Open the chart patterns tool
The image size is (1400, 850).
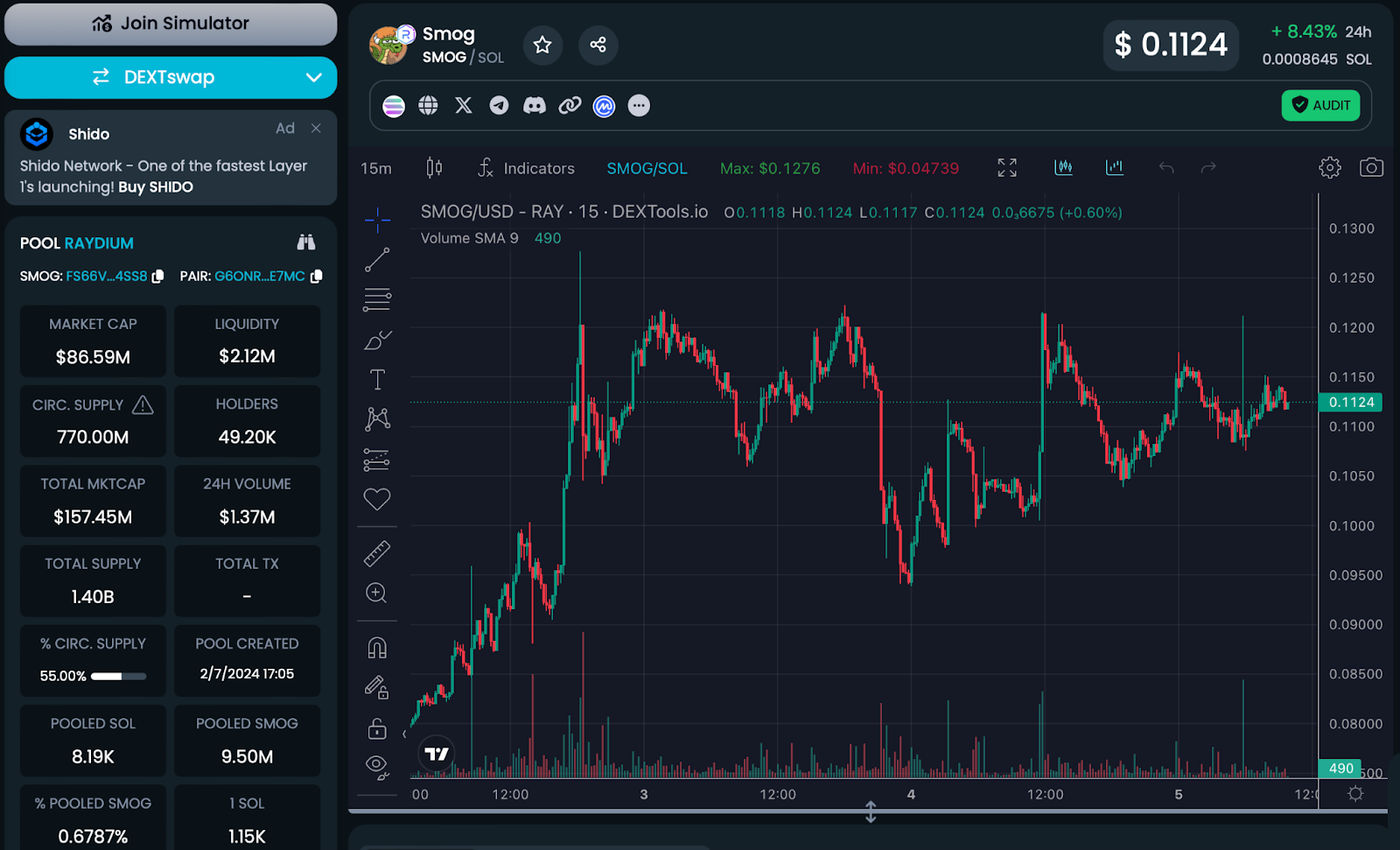coord(377,418)
